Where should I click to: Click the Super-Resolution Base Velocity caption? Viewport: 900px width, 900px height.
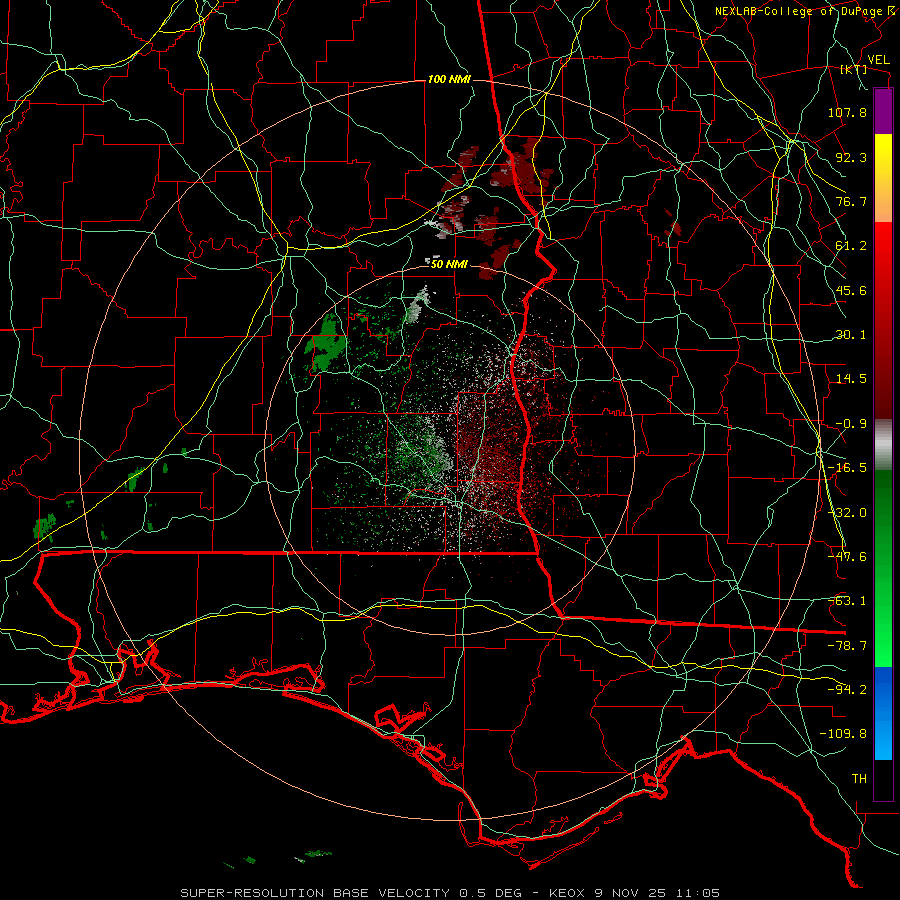pos(449,893)
